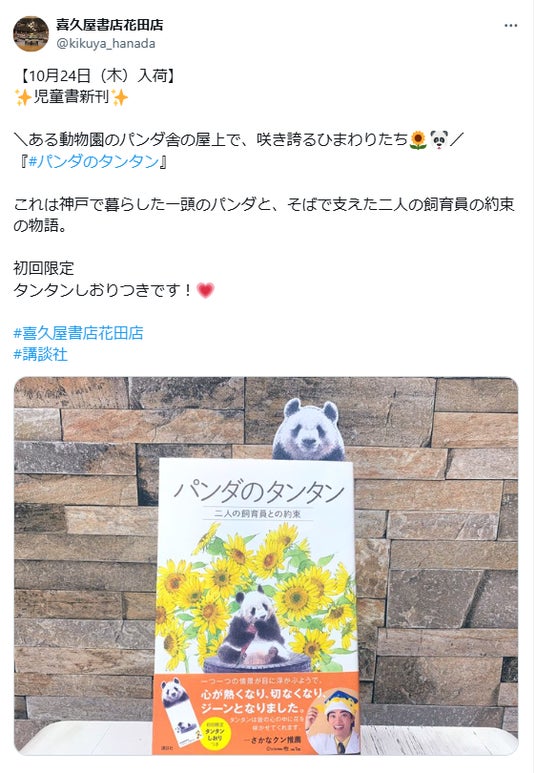Open the attached book photo
Screen dimensions: 536x773
coord(266,566)
